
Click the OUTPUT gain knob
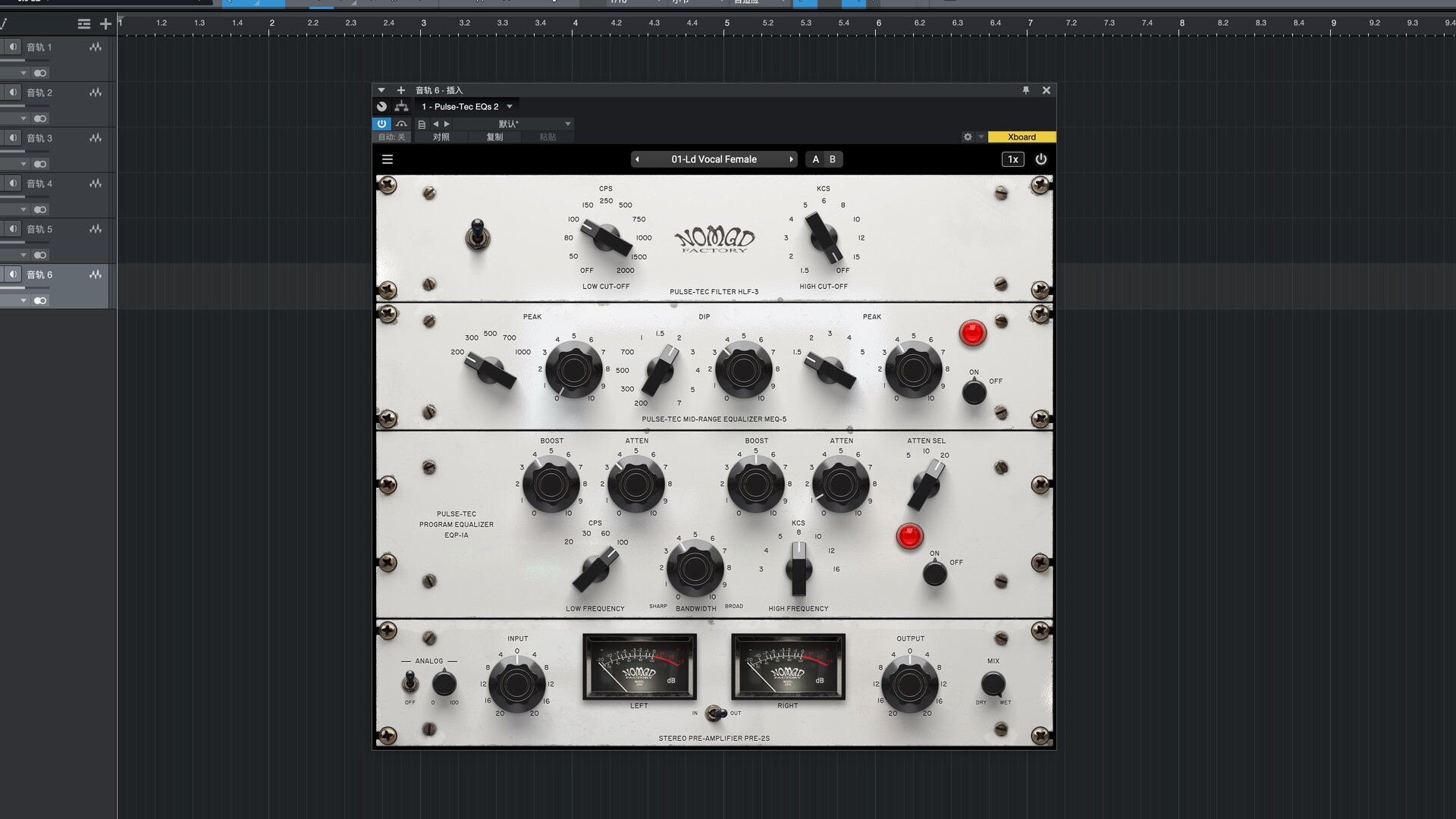point(909,684)
